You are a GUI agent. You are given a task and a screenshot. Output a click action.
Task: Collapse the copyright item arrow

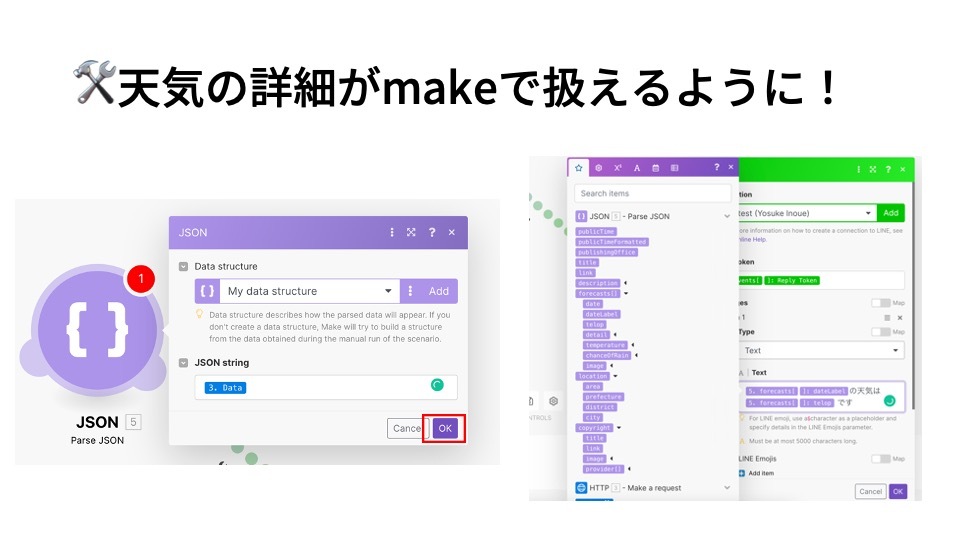click(x=619, y=427)
